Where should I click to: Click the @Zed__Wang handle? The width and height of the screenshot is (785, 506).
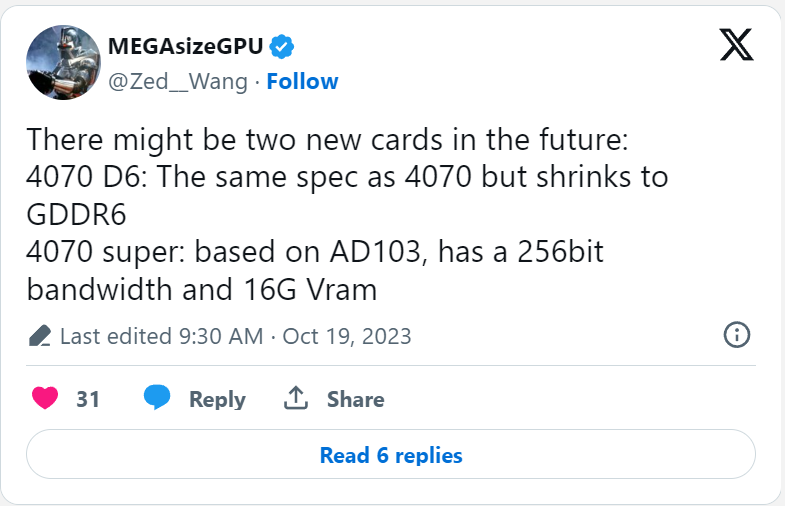pos(178,82)
